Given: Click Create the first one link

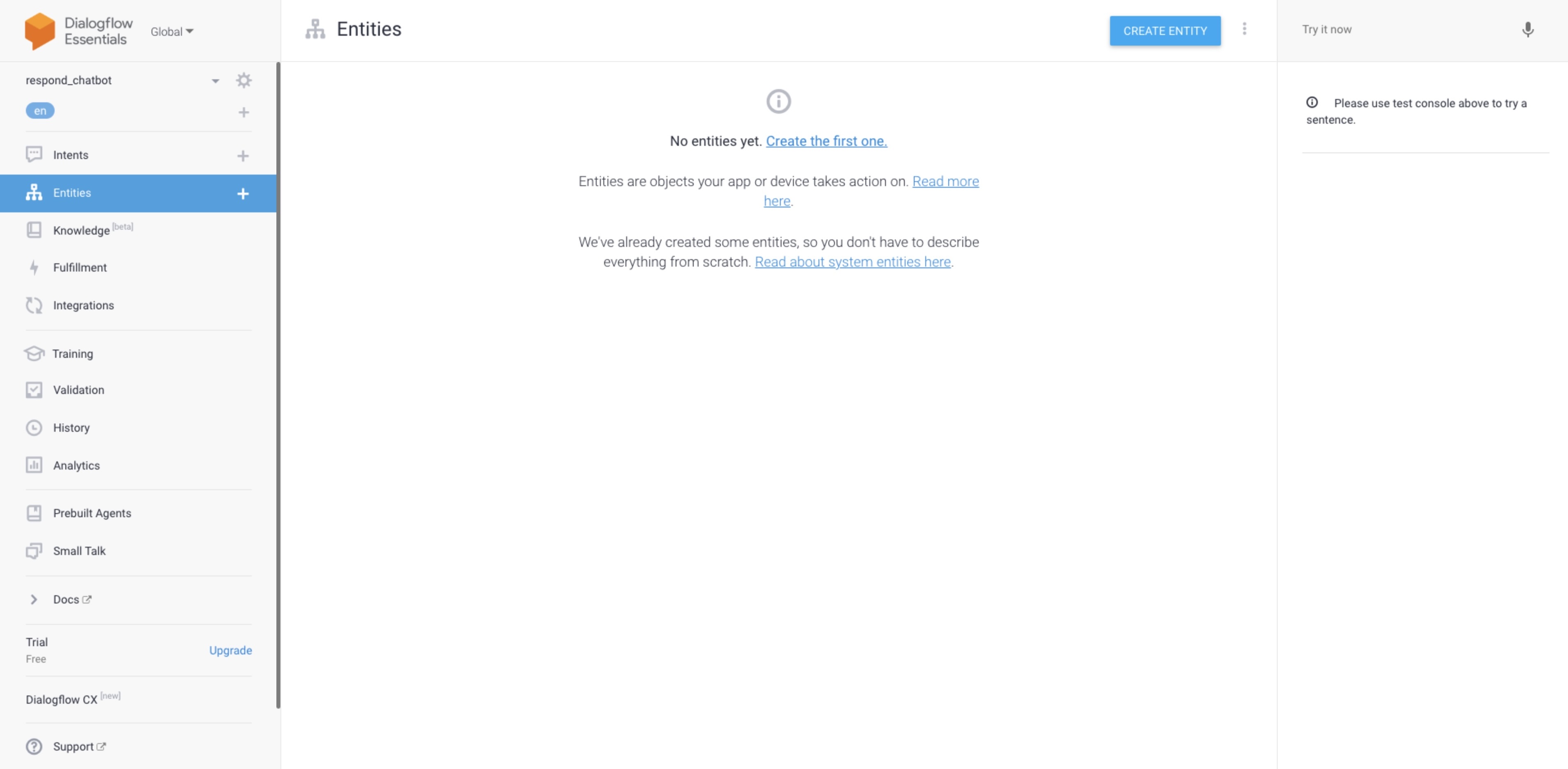Looking at the screenshot, I should click(826, 140).
